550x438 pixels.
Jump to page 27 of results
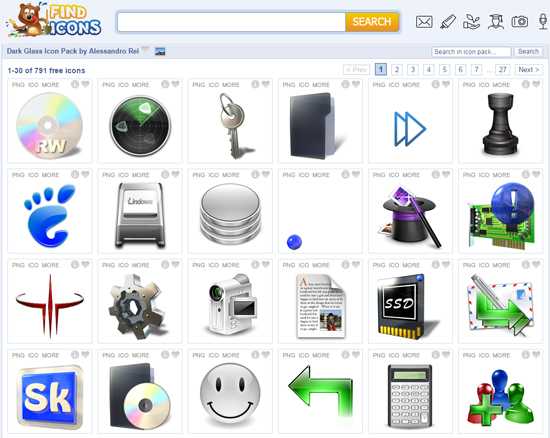[x=502, y=69]
